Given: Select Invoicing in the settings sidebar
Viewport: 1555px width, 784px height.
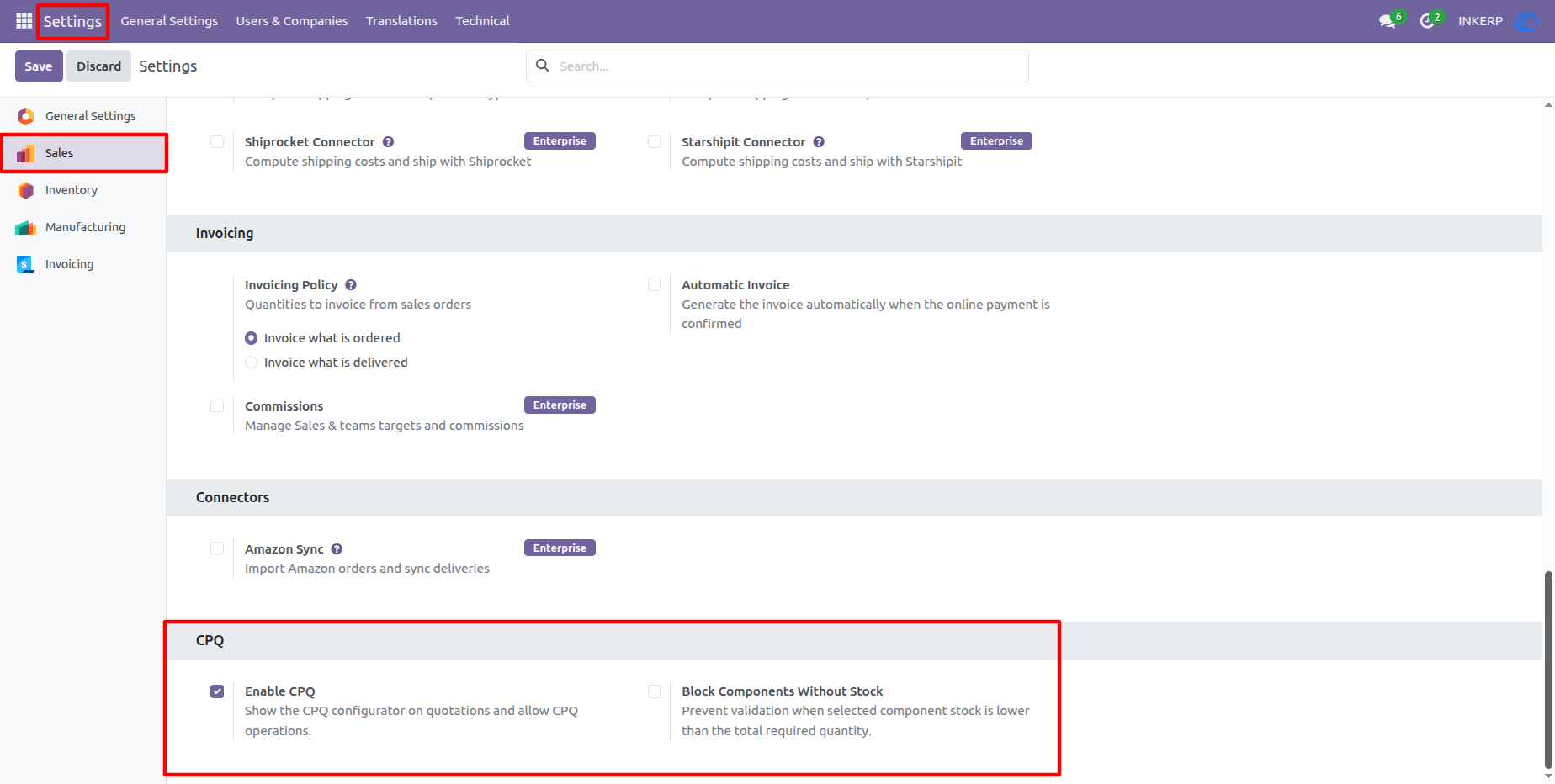Looking at the screenshot, I should (x=83, y=264).
